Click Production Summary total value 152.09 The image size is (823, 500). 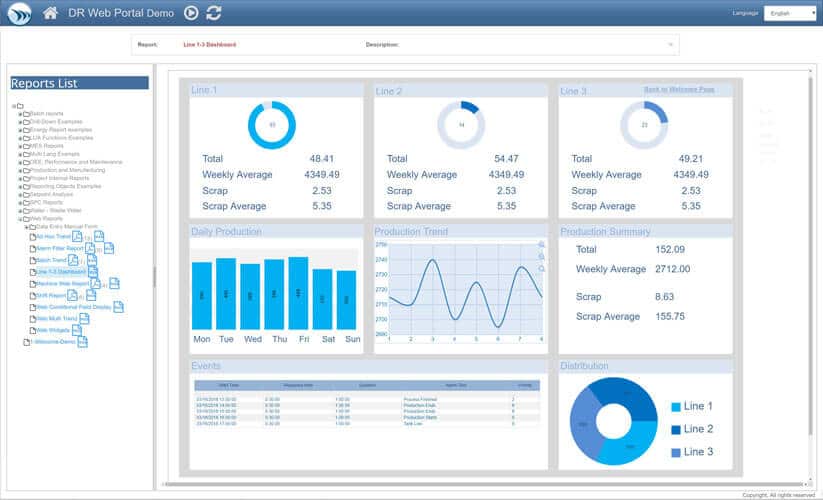coord(670,250)
